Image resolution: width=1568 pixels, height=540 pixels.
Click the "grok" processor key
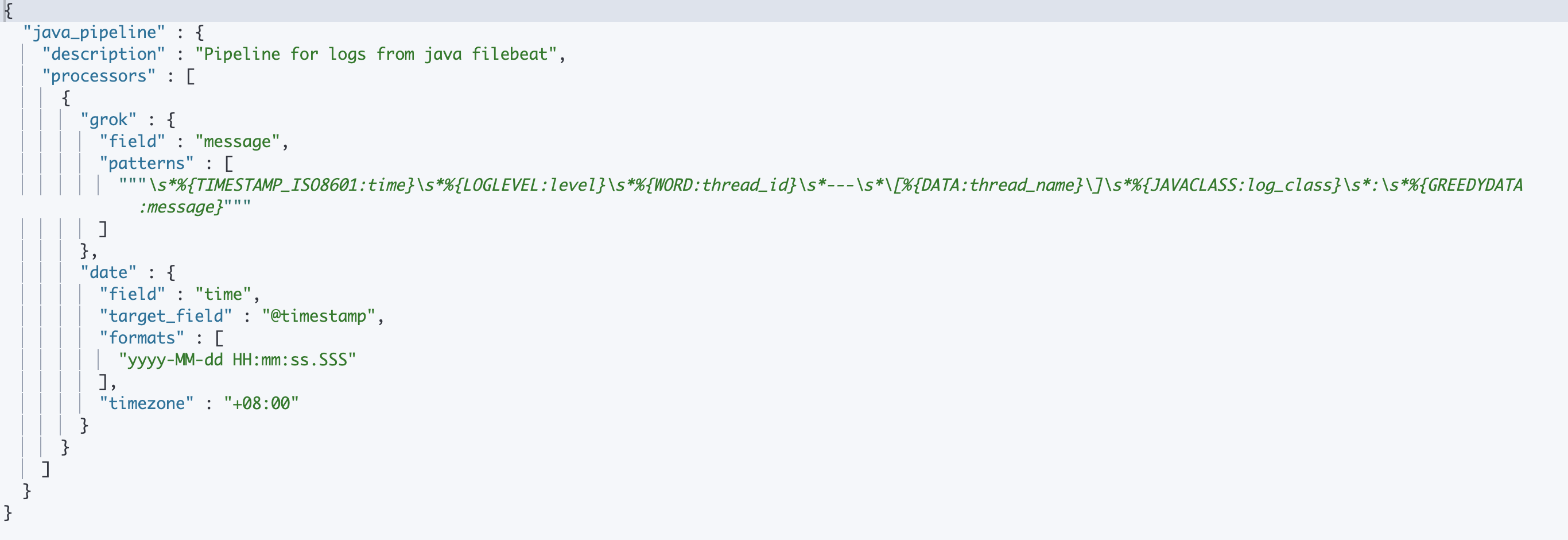tap(108, 119)
